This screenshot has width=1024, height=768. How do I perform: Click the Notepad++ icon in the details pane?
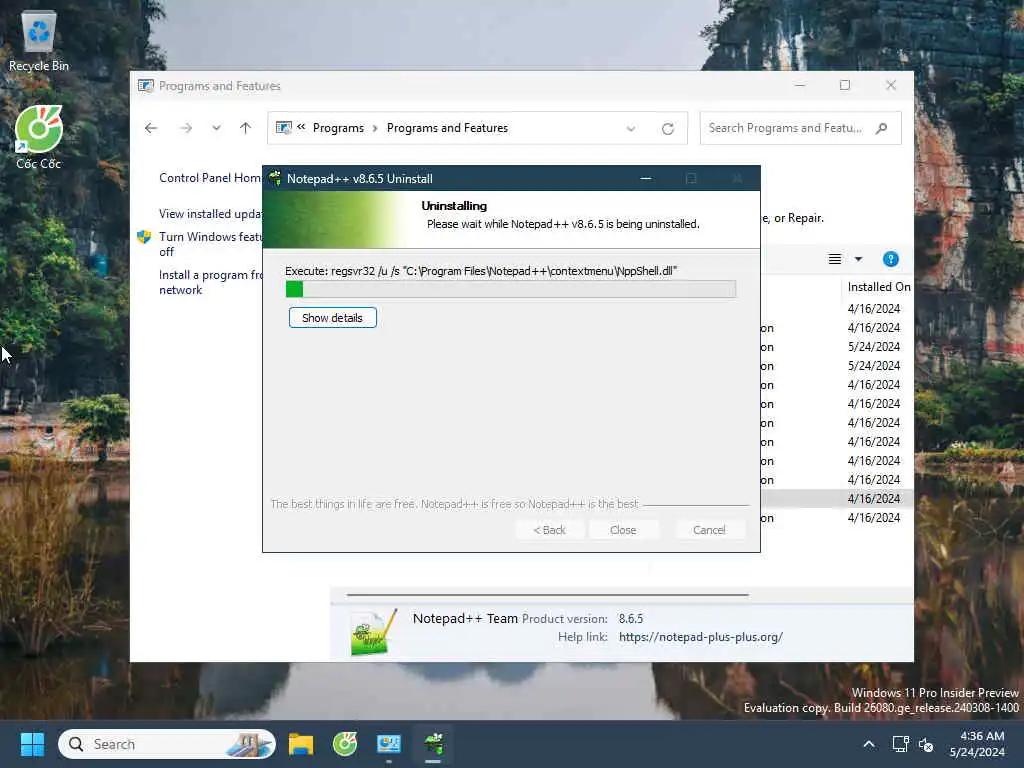374,631
